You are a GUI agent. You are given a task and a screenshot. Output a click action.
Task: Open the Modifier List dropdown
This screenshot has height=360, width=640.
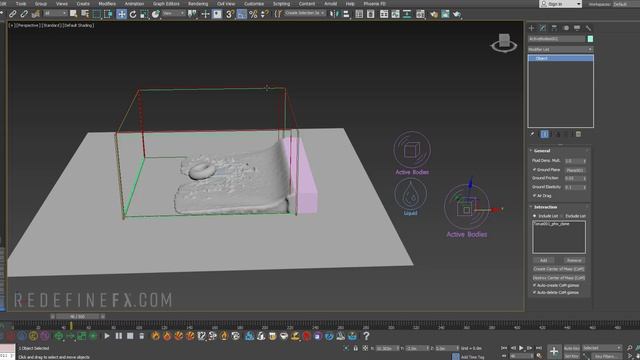click(x=560, y=49)
